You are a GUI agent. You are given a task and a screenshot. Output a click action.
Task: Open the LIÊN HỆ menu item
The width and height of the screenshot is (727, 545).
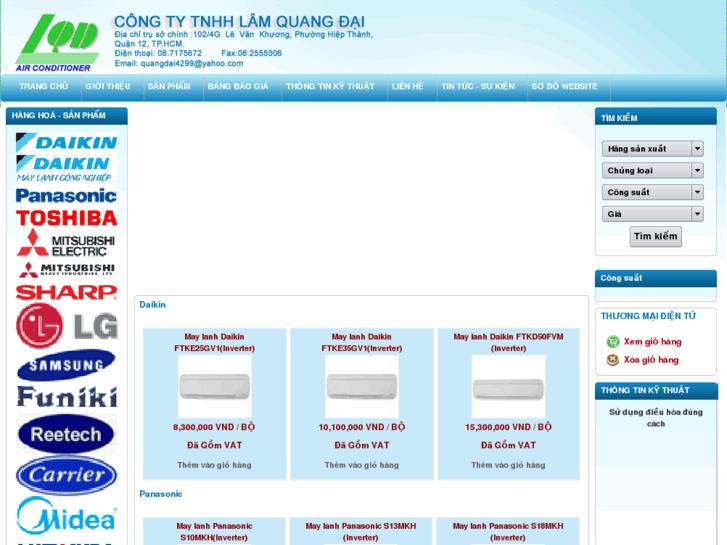(407, 86)
